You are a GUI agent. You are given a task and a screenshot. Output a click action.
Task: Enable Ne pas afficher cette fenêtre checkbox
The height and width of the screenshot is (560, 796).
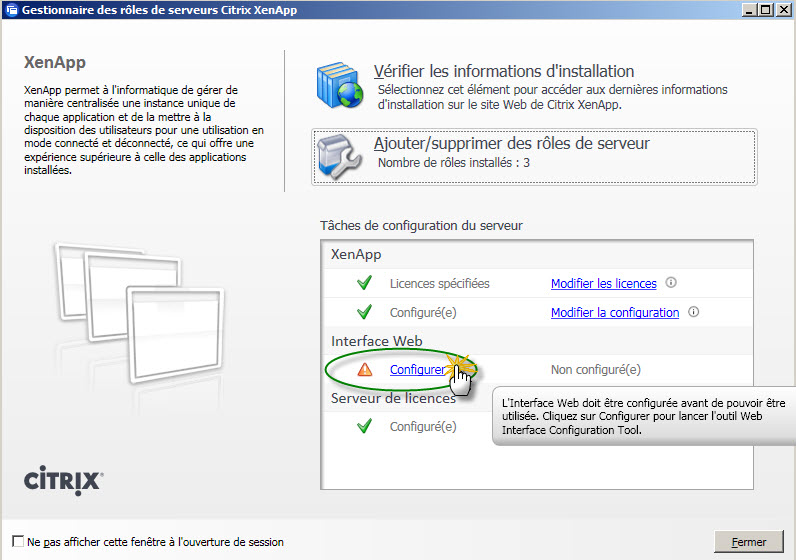(x=18, y=541)
